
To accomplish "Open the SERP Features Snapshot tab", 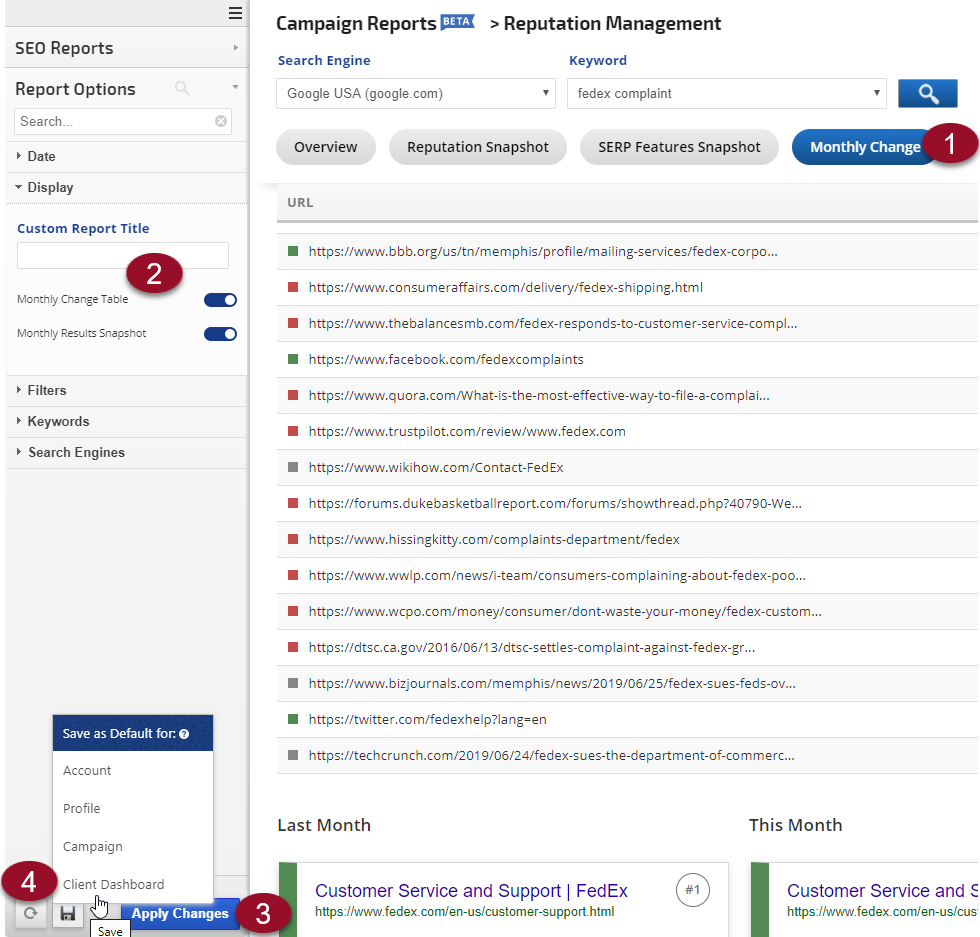I will [679, 147].
